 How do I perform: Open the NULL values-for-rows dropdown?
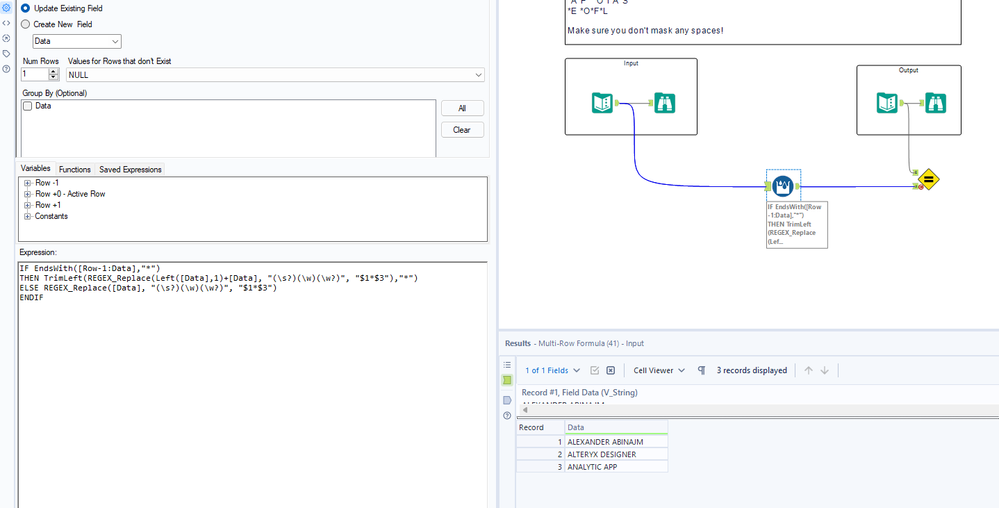point(275,75)
